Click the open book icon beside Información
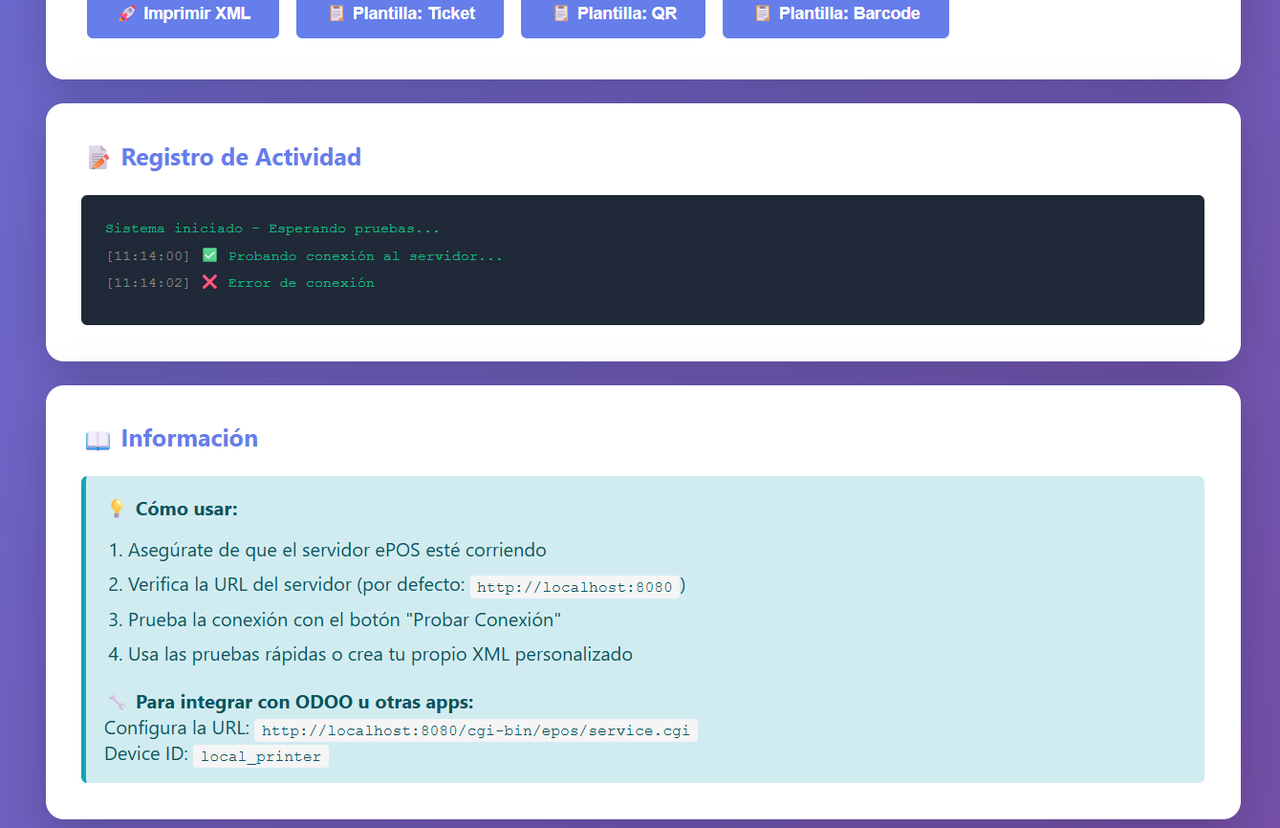Screen dimensions: 1280x828 pyautogui.click(x=98, y=439)
